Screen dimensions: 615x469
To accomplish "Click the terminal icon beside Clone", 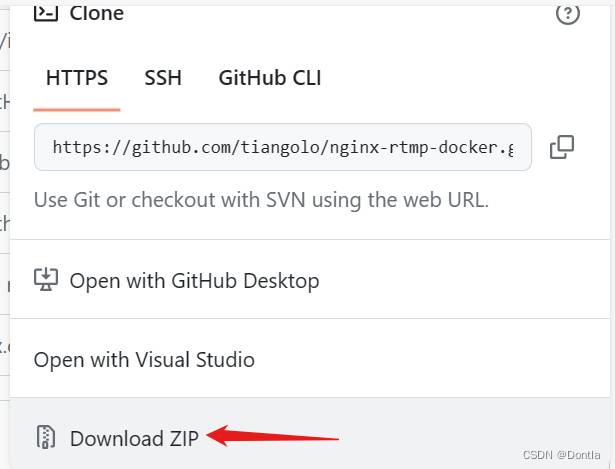I will 46,13.
